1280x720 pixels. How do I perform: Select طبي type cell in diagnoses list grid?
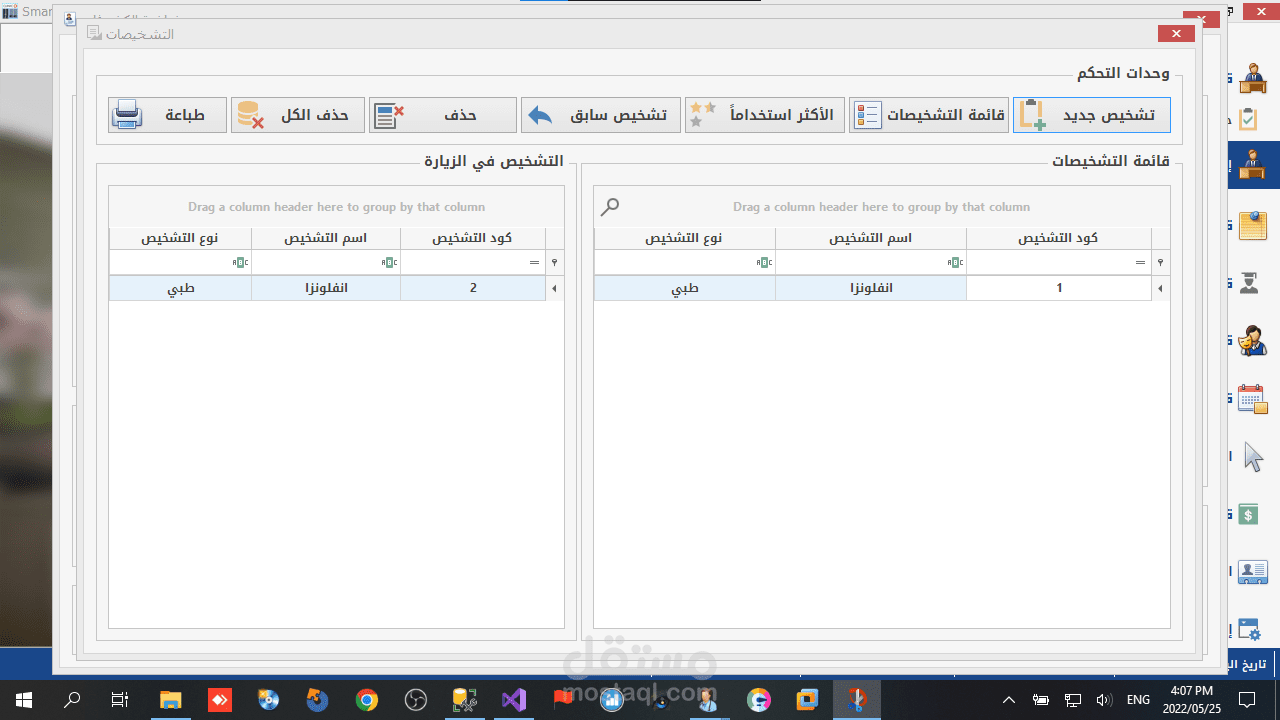[685, 288]
